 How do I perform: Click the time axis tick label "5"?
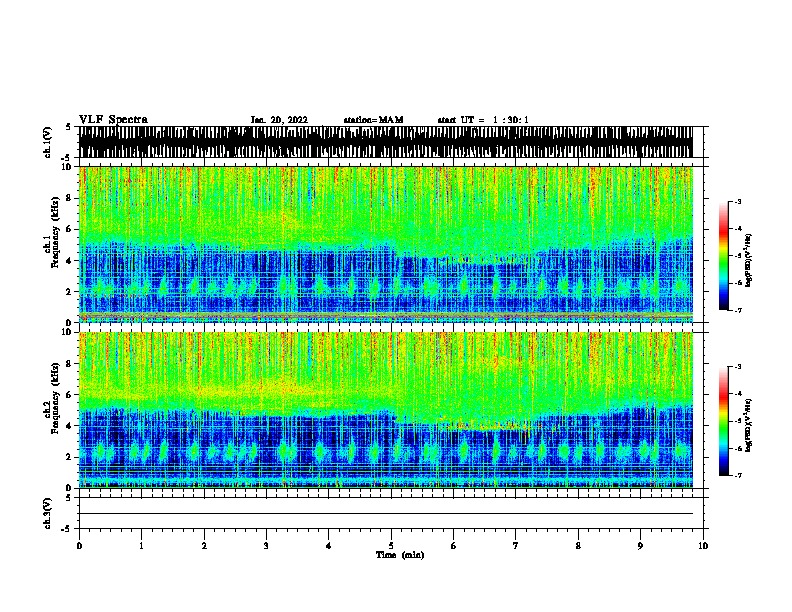(391, 546)
